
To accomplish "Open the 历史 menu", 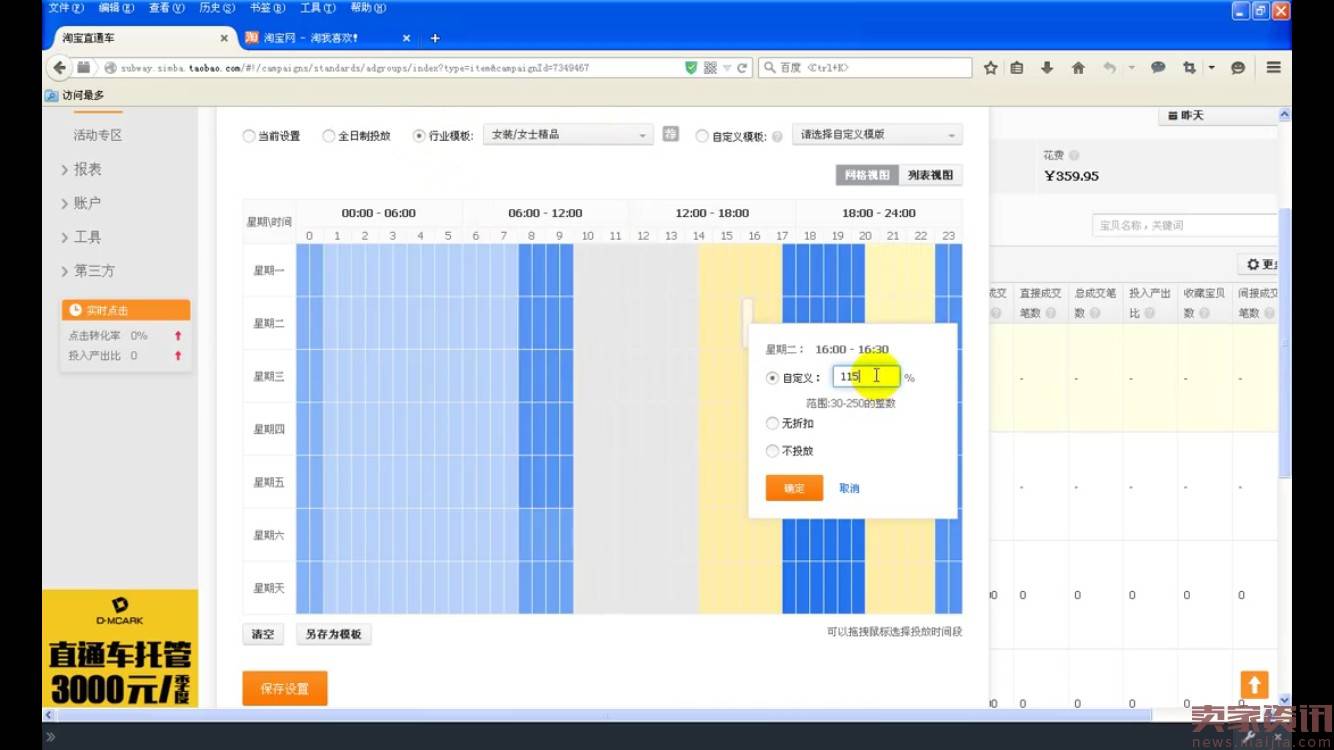I will (x=216, y=8).
